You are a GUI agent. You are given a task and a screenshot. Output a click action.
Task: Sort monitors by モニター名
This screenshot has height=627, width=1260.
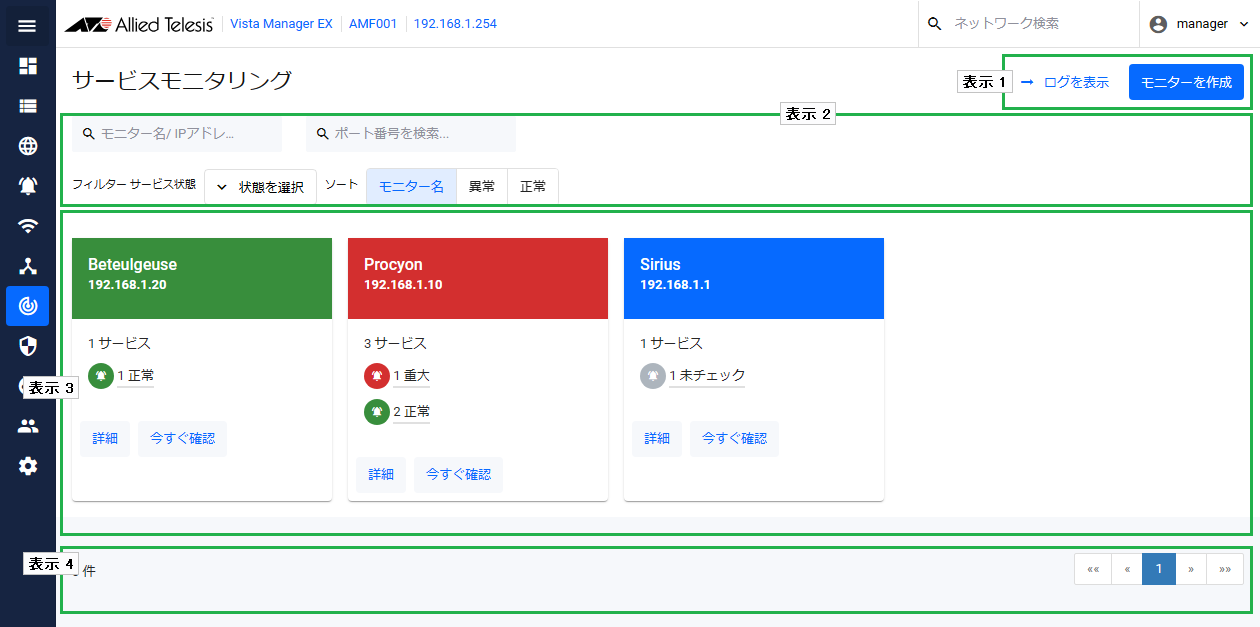(x=411, y=187)
